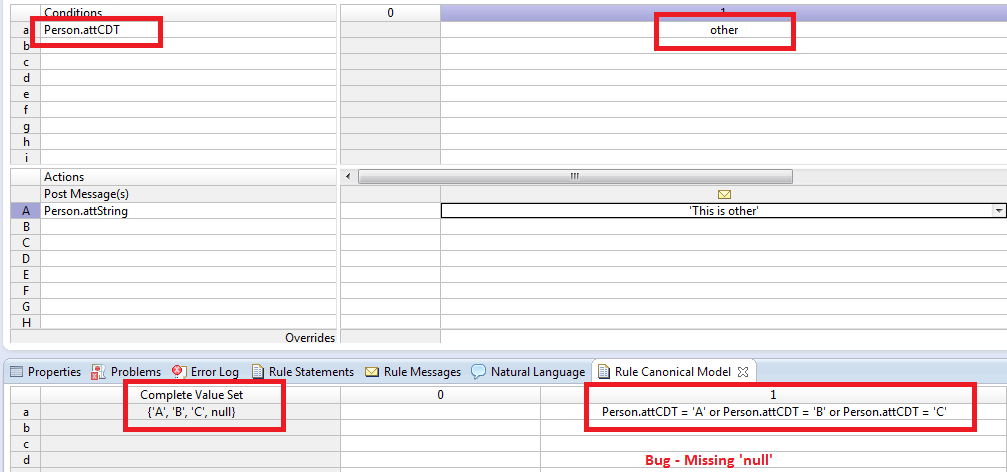Screen dimensions: 1007x472
Task: Switch to Rule Messages tab
Action: coord(413,372)
